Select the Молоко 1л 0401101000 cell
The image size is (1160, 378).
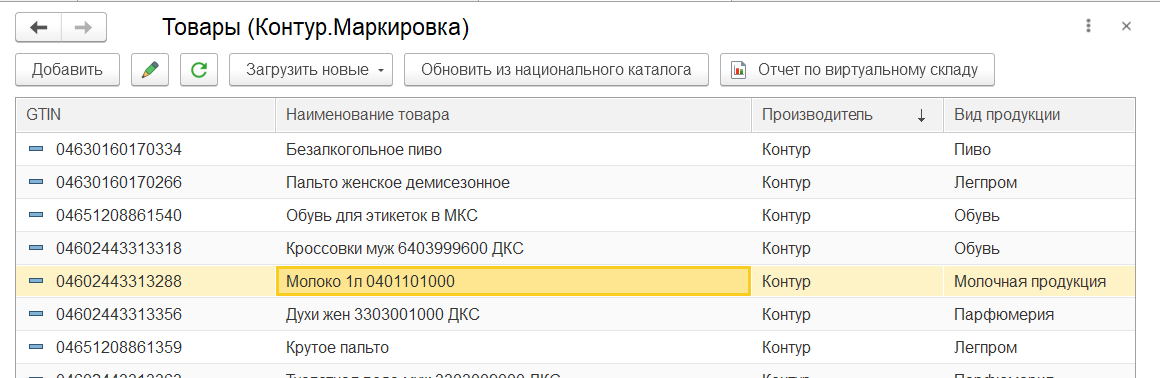[513, 281]
